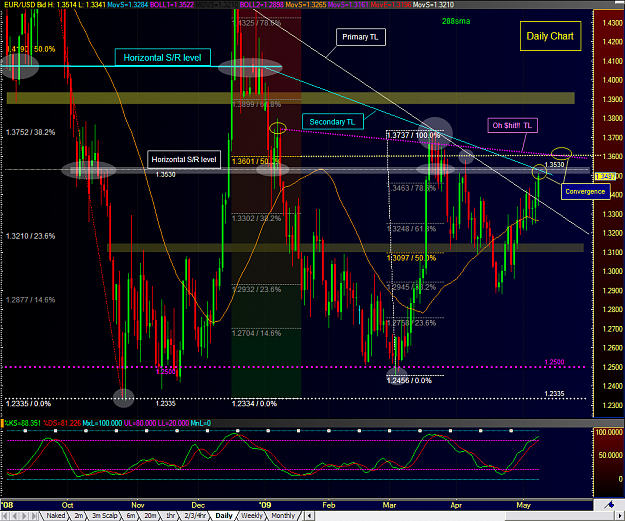Click the 1.3210 / 23.6% Fibonacci label
The image size is (625, 521).
click(30, 236)
